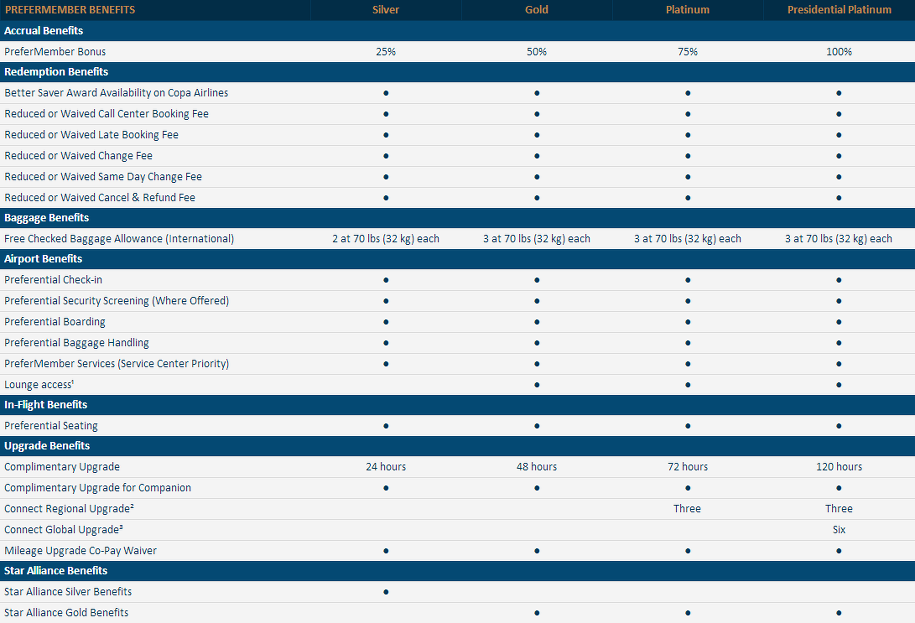Click the Preferential Baggage Handling label
This screenshot has width=915, height=623.
(76, 343)
